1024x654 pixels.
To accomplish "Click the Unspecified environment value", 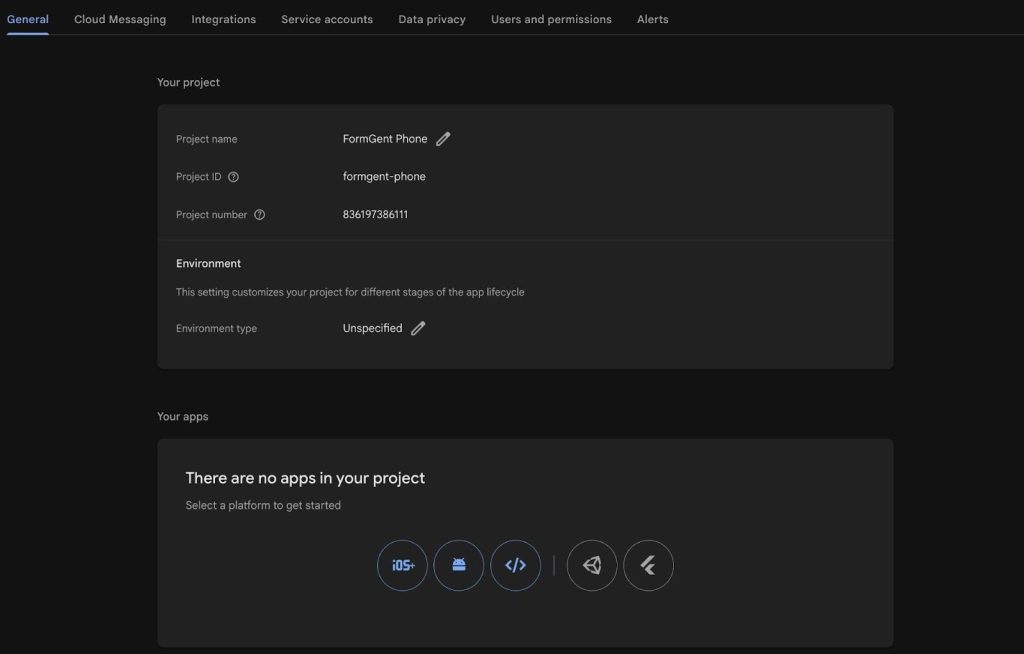I will (372, 328).
